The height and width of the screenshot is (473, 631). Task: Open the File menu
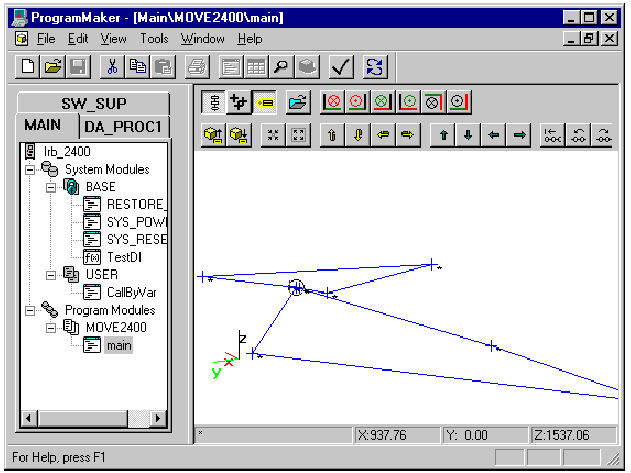tap(46, 39)
